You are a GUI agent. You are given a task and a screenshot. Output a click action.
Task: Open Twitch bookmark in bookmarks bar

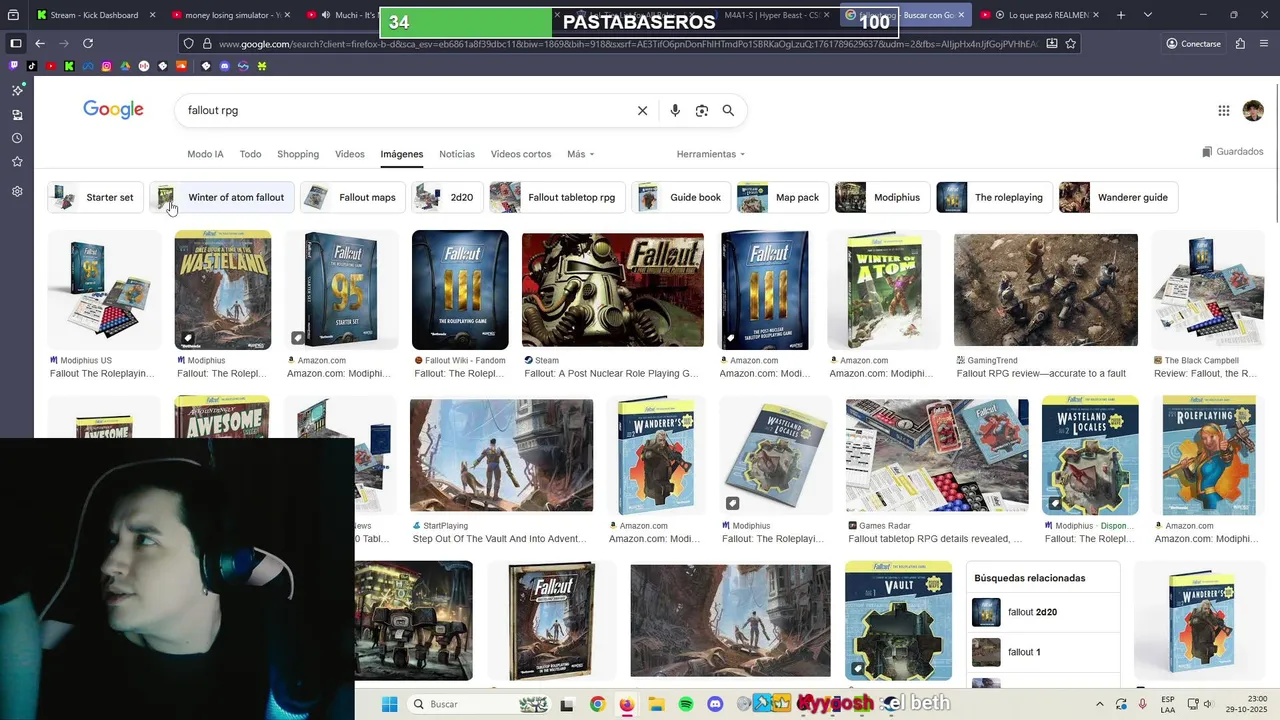tap(13, 66)
